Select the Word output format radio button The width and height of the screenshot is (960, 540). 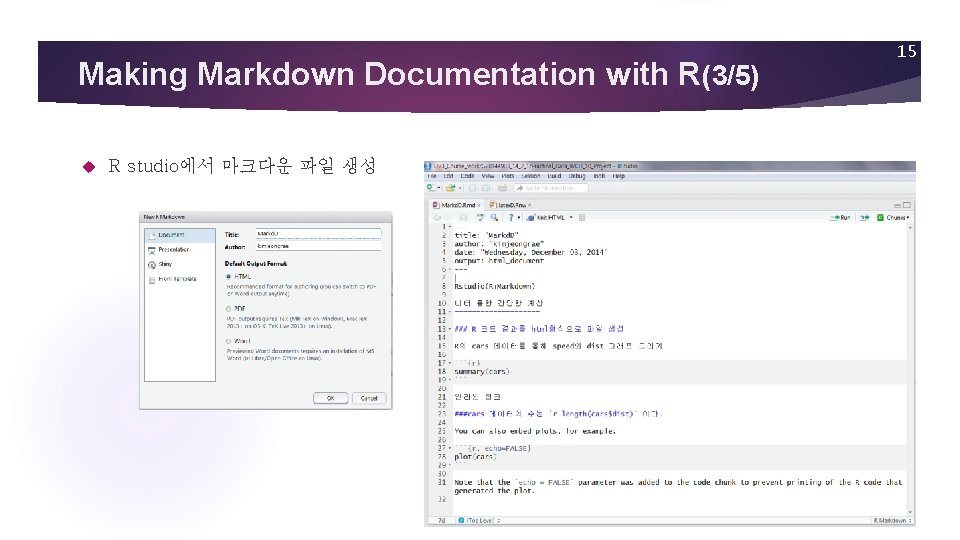click(x=229, y=342)
